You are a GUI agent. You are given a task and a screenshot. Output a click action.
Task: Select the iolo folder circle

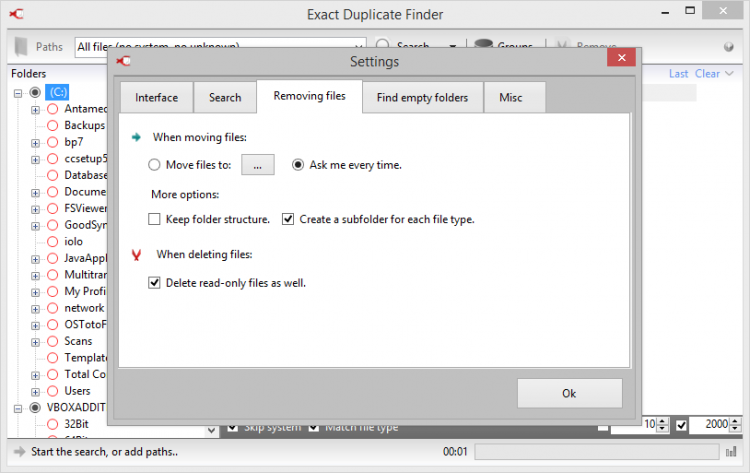point(53,242)
